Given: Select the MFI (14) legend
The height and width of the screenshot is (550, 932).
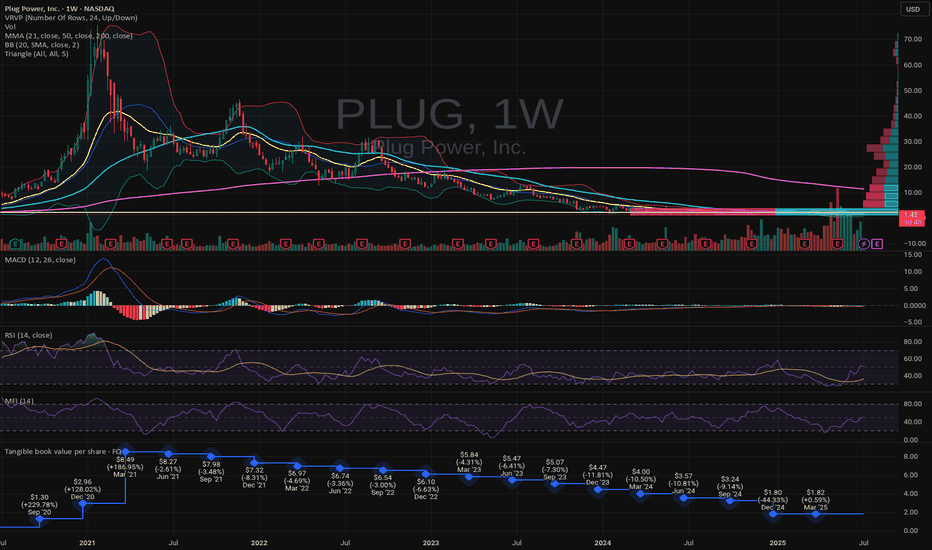Looking at the screenshot, I should (x=19, y=401).
